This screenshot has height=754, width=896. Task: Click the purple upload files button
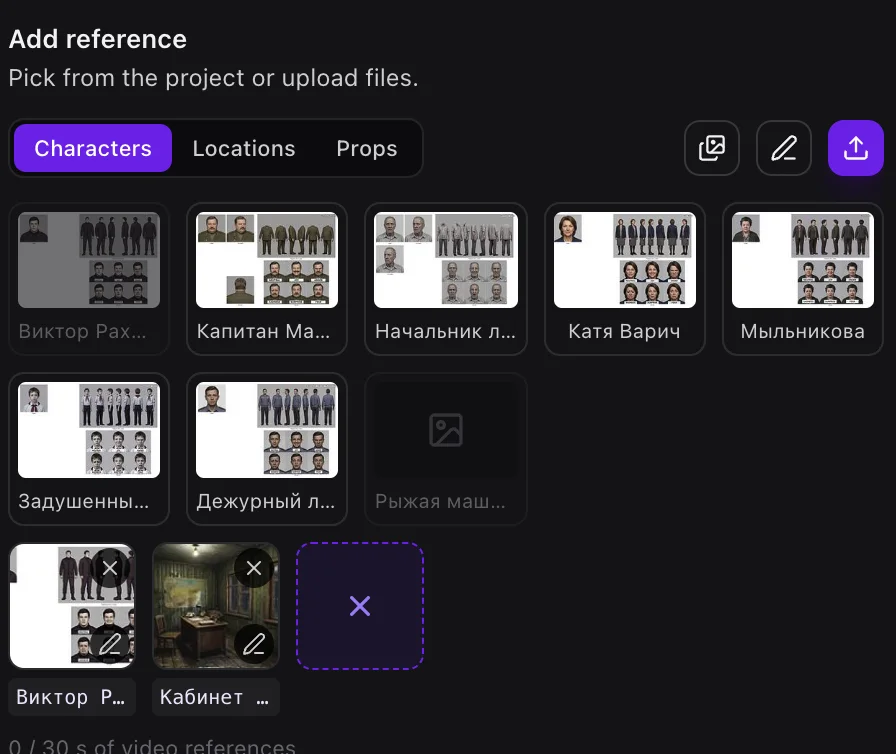pyautogui.click(x=855, y=148)
